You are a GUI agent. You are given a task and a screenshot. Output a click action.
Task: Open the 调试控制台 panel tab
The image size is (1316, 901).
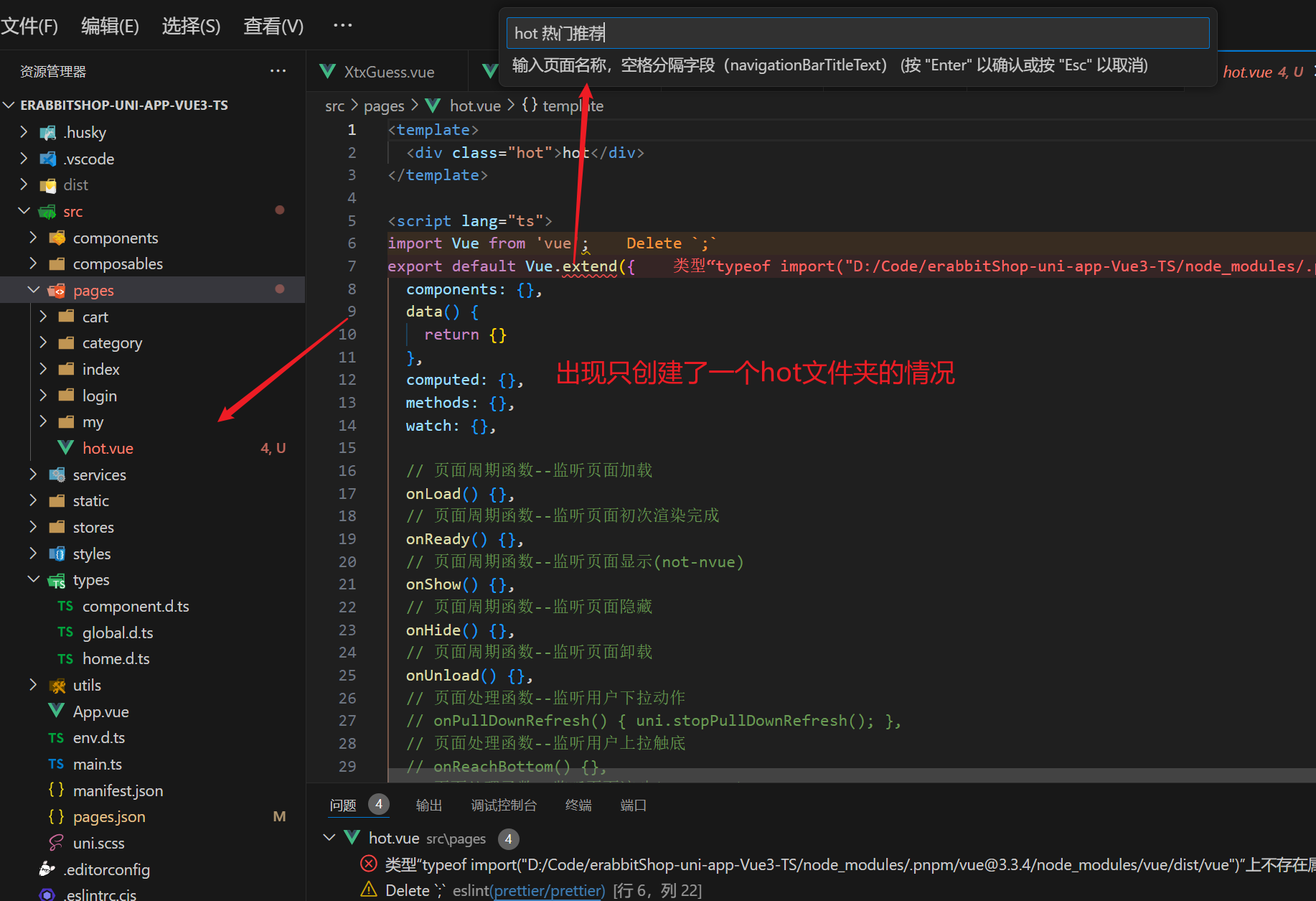click(x=504, y=806)
